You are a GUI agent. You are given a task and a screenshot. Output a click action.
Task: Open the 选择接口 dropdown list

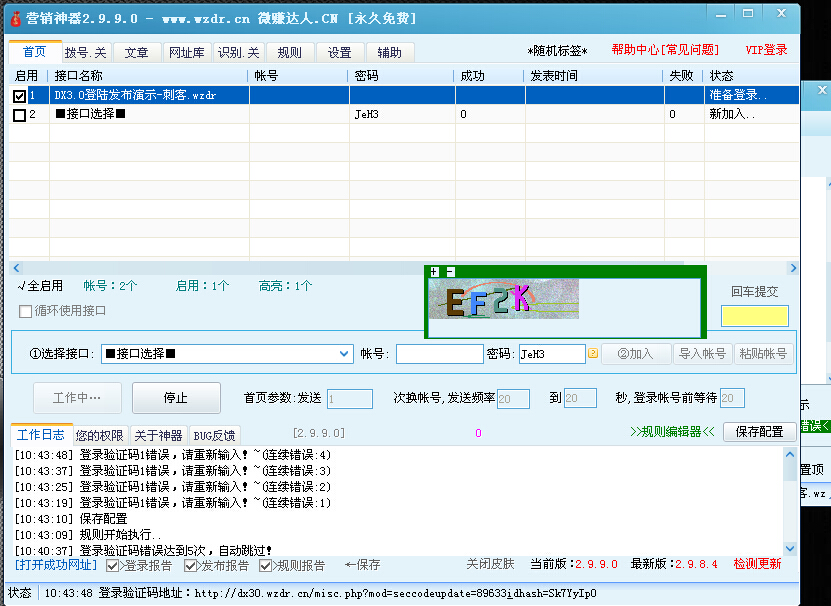point(345,353)
